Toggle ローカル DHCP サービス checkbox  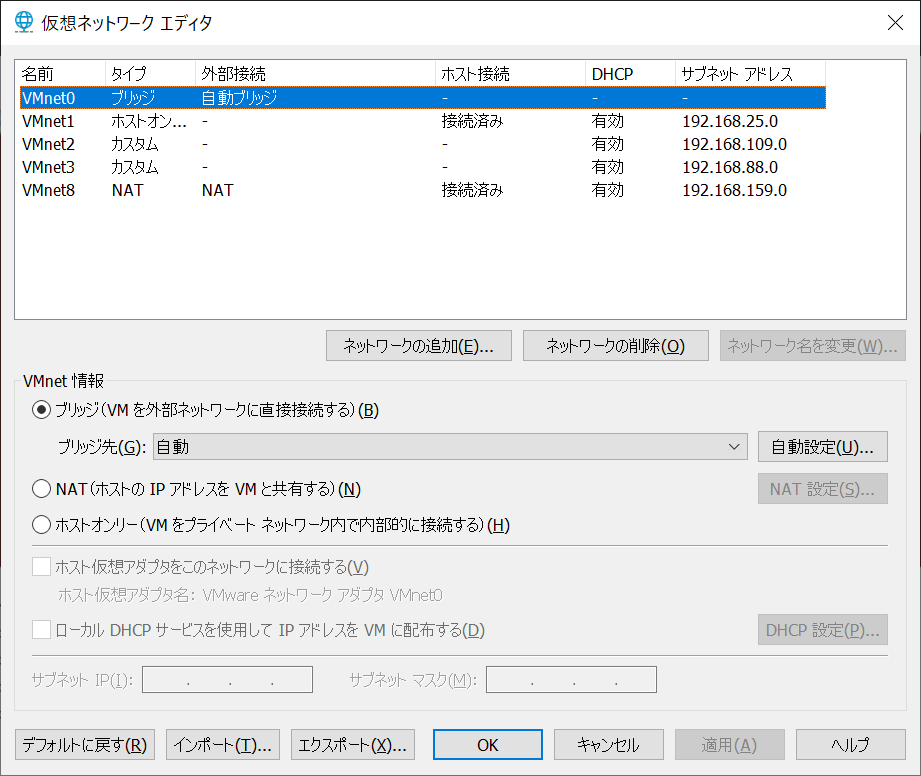click(x=41, y=630)
